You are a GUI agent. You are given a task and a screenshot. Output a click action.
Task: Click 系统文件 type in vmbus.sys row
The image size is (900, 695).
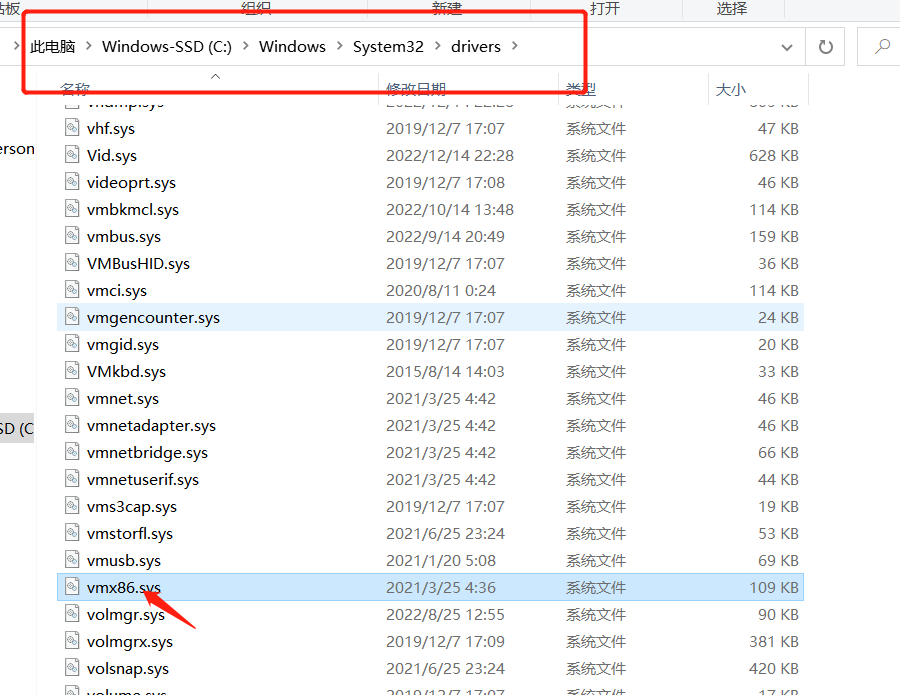click(x=596, y=237)
